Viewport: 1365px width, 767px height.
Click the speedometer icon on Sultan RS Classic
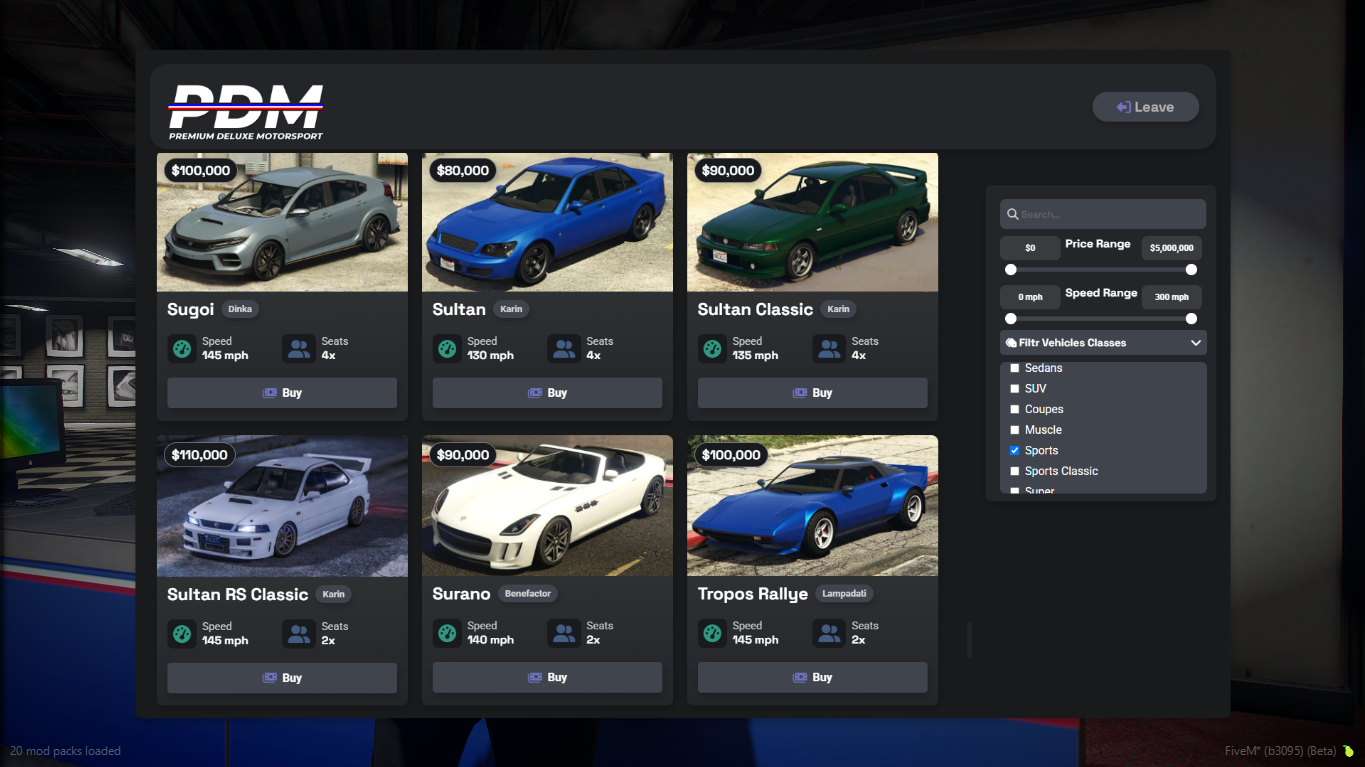pyautogui.click(x=182, y=634)
